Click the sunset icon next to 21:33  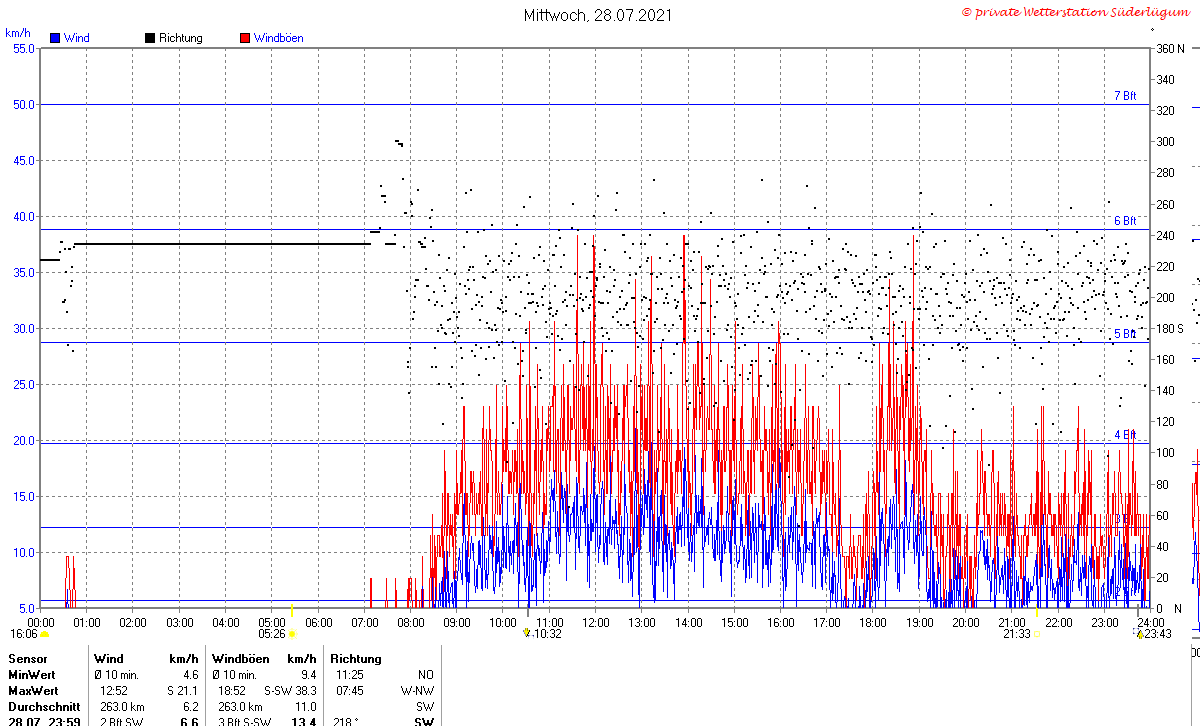(x=1037, y=634)
